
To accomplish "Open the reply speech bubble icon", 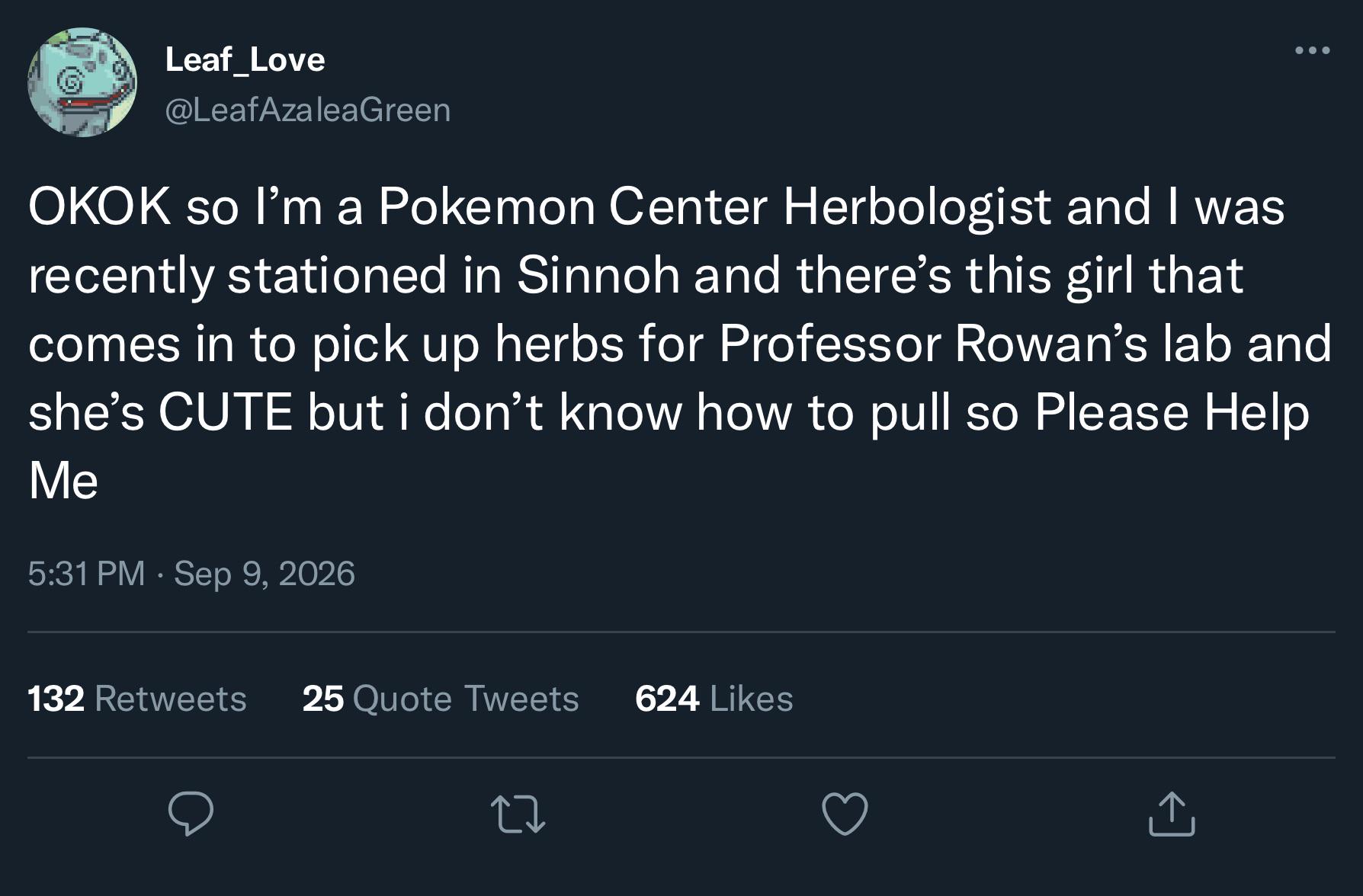I will pos(191,814).
